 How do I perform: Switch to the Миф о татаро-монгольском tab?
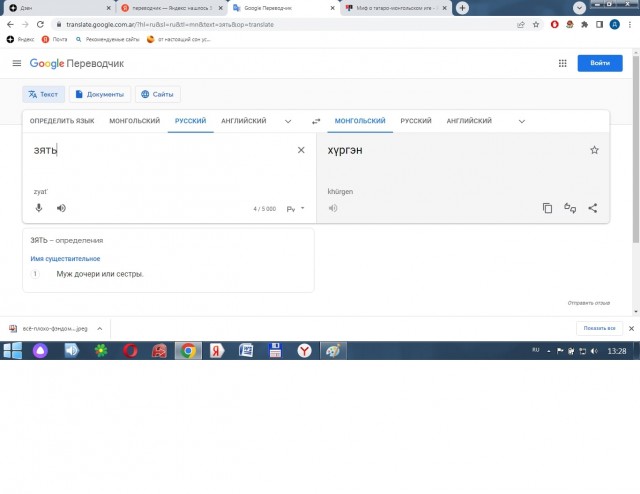(395, 8)
